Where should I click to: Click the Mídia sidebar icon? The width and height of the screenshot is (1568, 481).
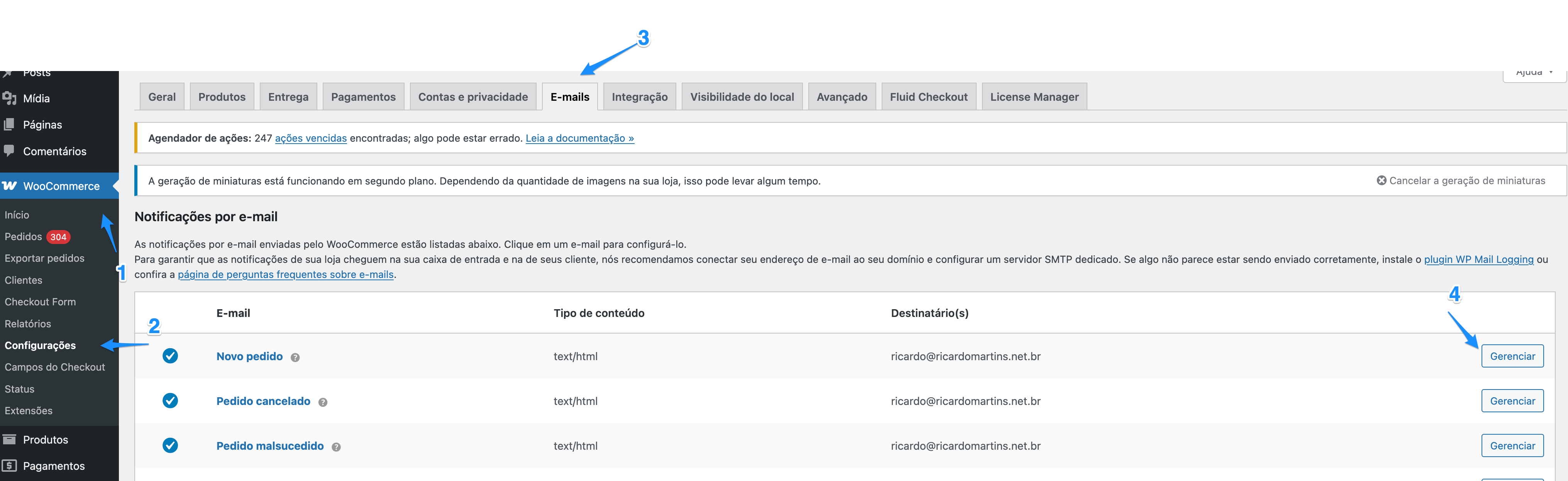[9, 98]
